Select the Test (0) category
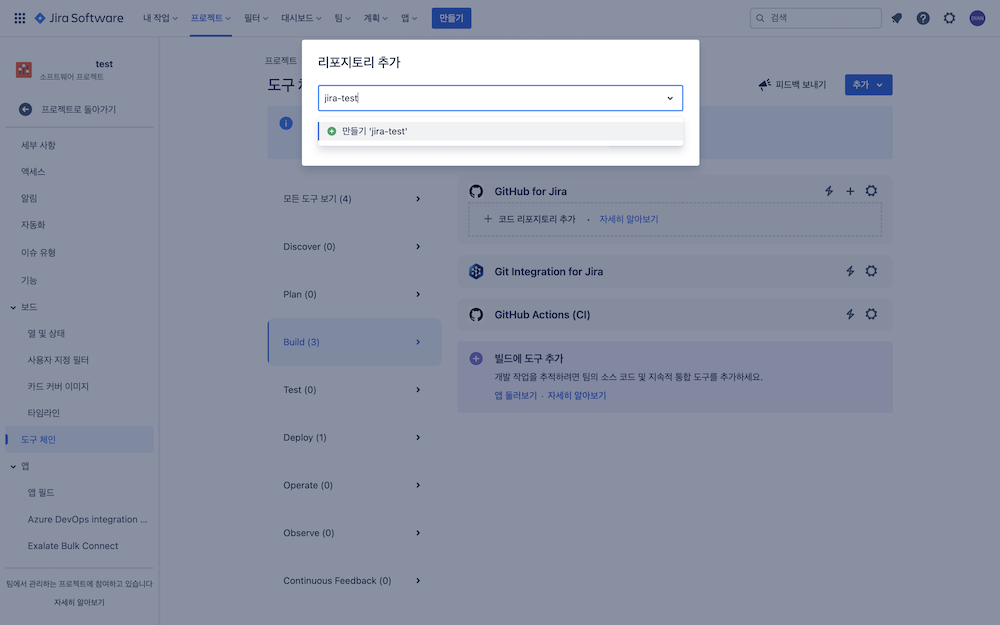 354,390
